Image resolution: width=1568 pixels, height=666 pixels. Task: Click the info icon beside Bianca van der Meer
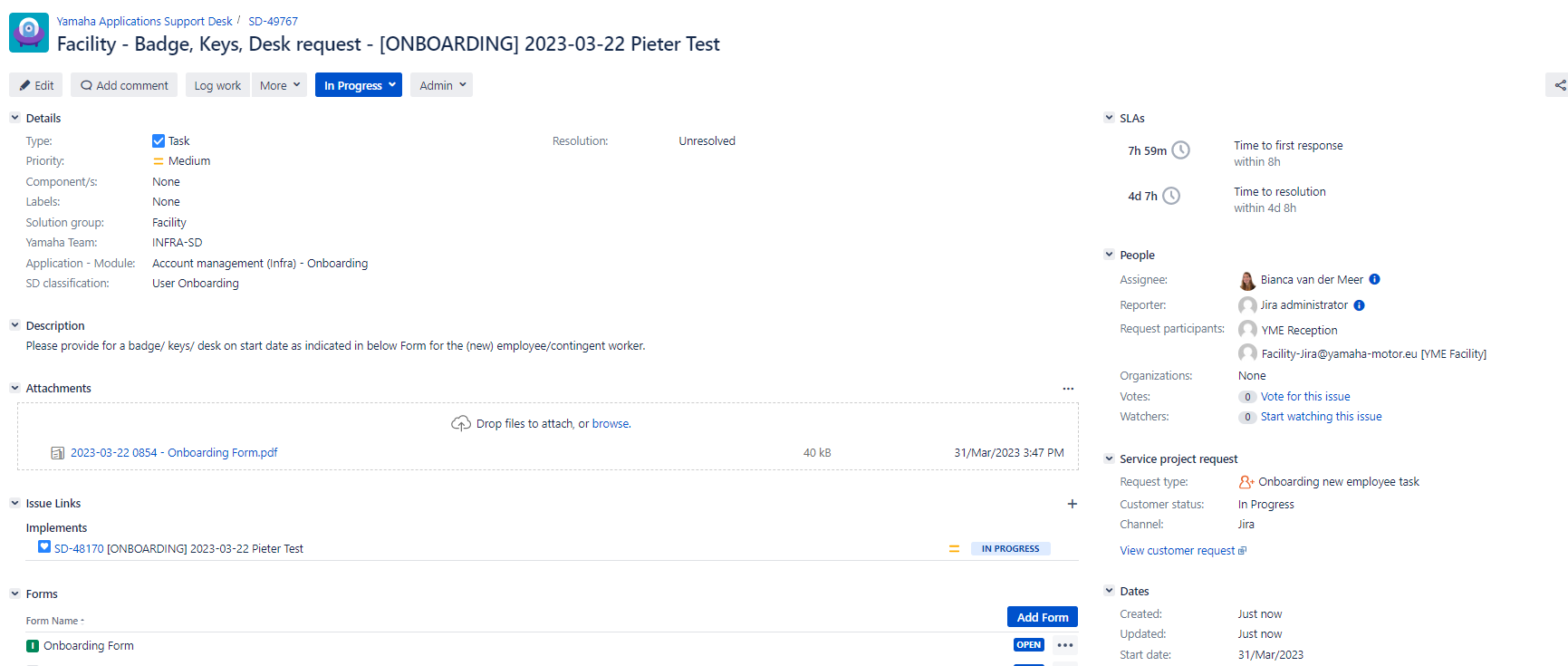pos(1374,279)
